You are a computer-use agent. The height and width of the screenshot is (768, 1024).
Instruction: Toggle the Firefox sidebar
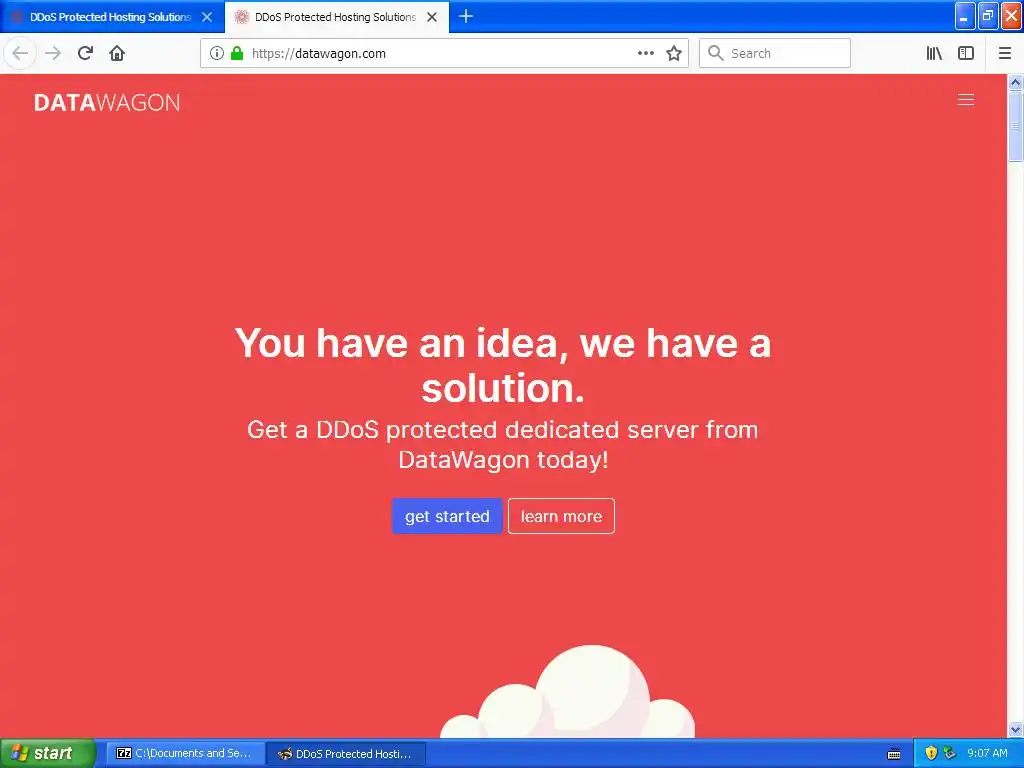[x=966, y=53]
